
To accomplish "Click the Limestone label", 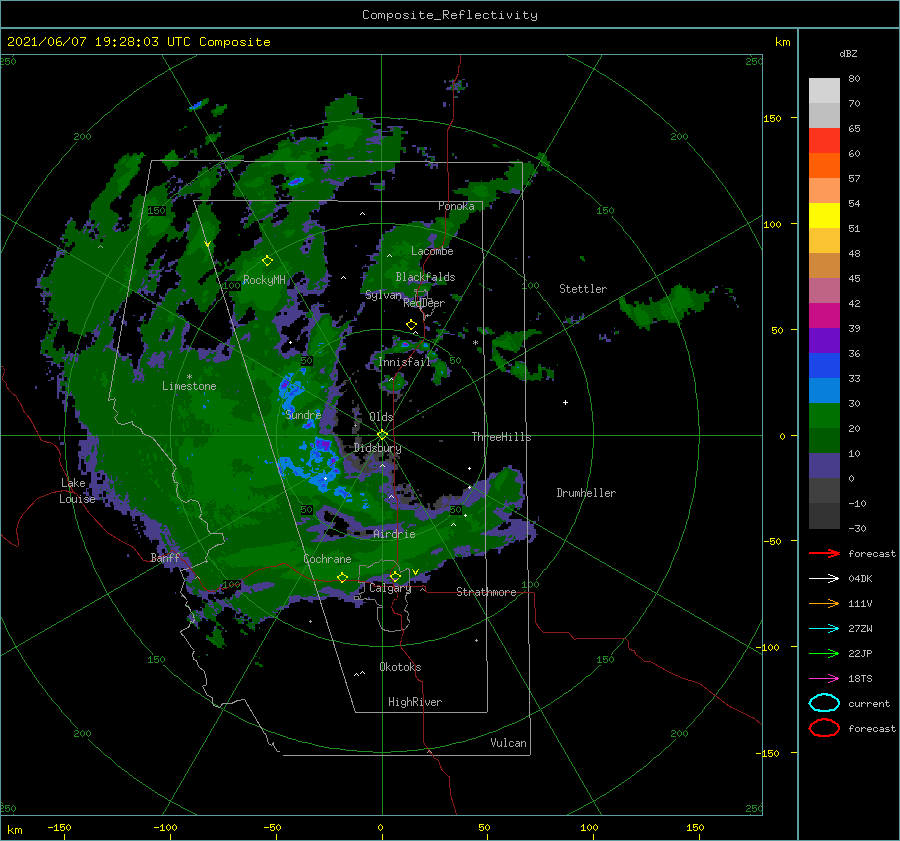I will [189, 386].
